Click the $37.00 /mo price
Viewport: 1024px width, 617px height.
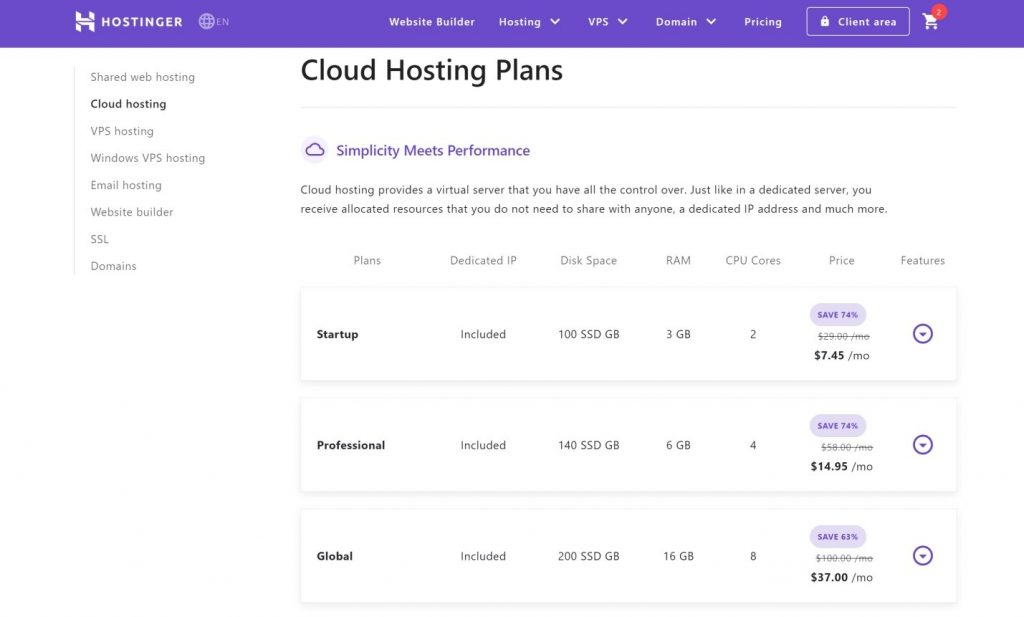(x=841, y=577)
